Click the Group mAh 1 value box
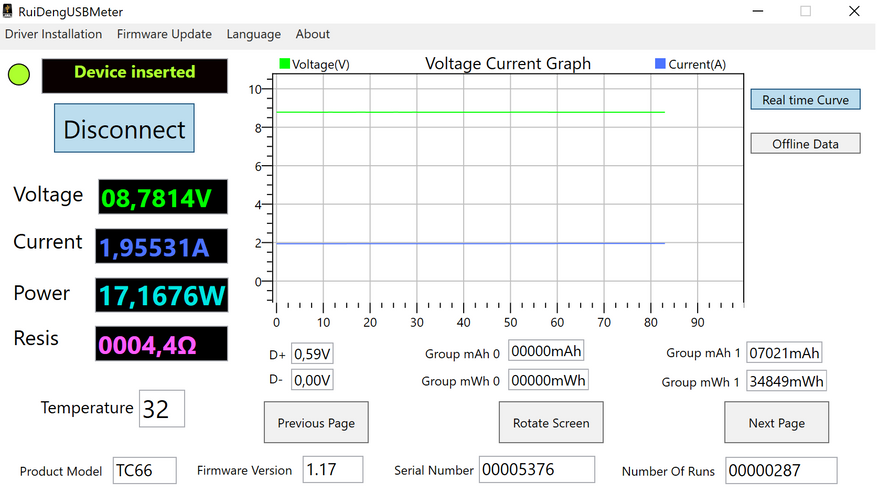Viewport: 877px width, 502px height. coord(784,353)
